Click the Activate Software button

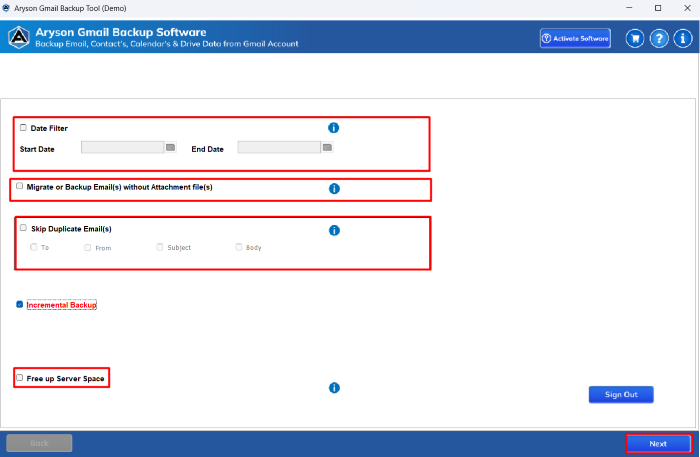click(575, 38)
